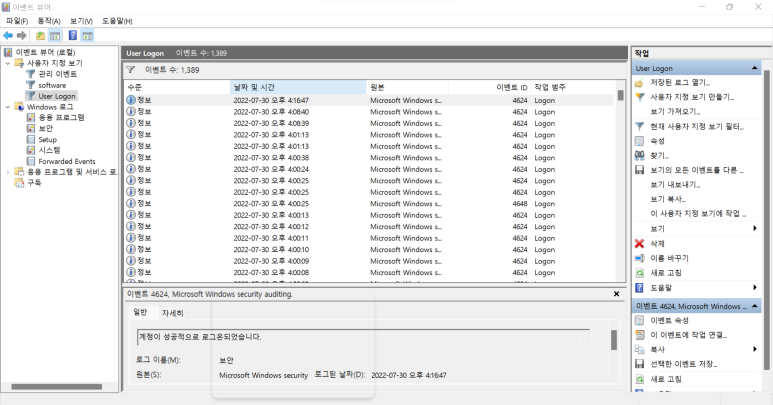Open the 복사 submenu arrow in actions
Screen dimensions: 773x405
pos(755,349)
